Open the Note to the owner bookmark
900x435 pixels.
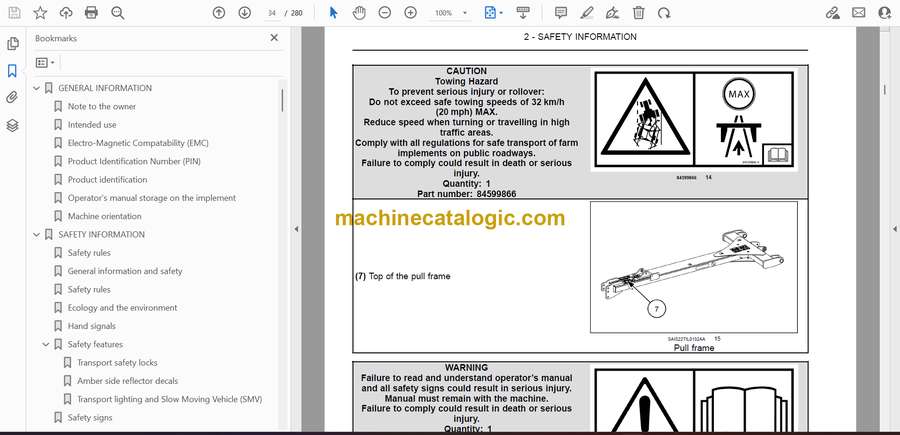tap(102, 107)
